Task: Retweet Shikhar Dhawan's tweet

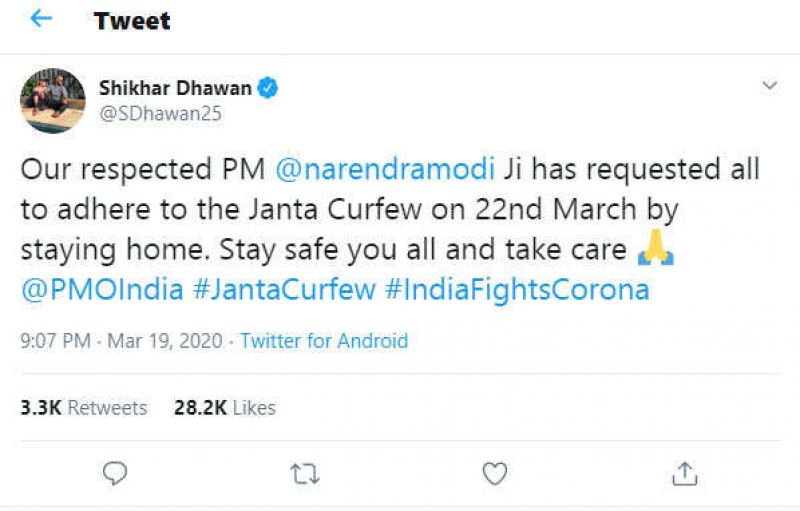Action: [x=303, y=471]
